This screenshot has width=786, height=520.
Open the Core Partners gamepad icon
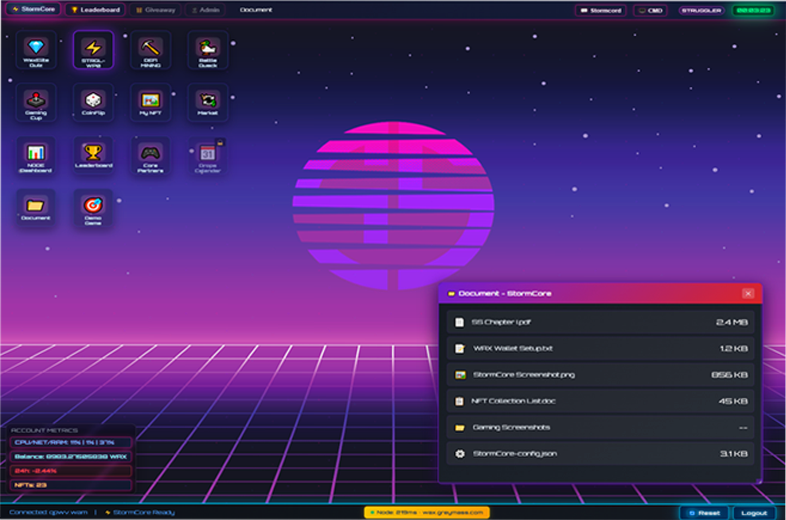tap(151, 156)
